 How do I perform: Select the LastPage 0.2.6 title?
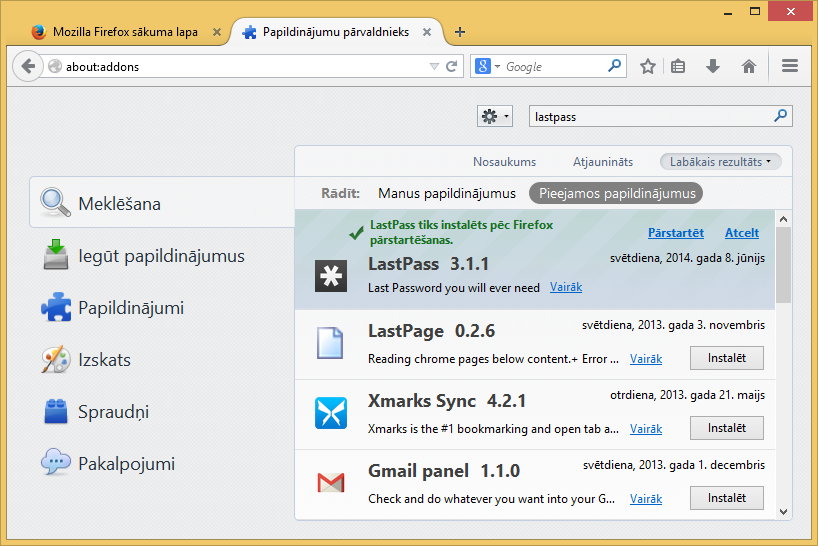point(431,331)
